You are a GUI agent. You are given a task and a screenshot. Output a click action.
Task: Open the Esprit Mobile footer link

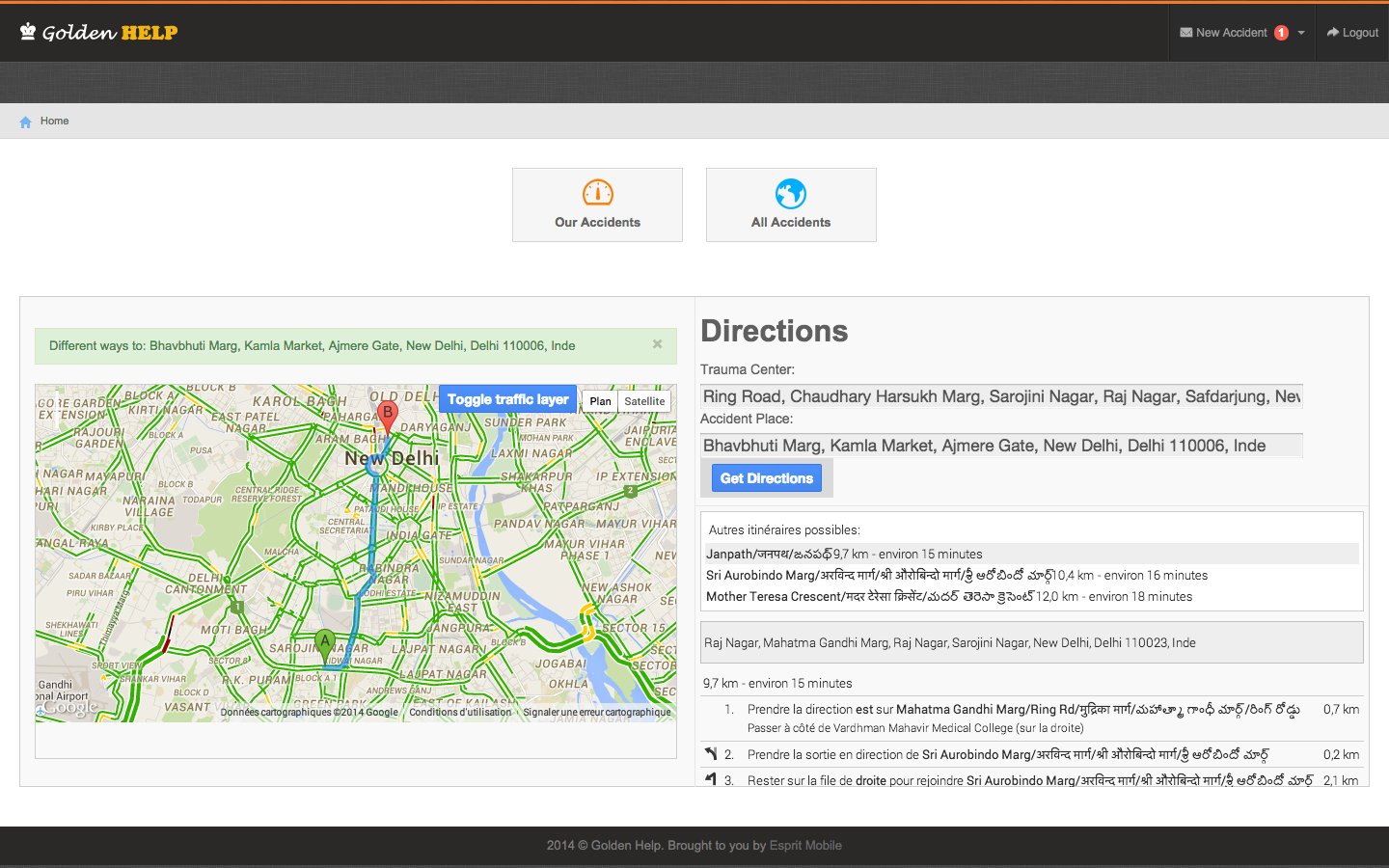(805, 846)
